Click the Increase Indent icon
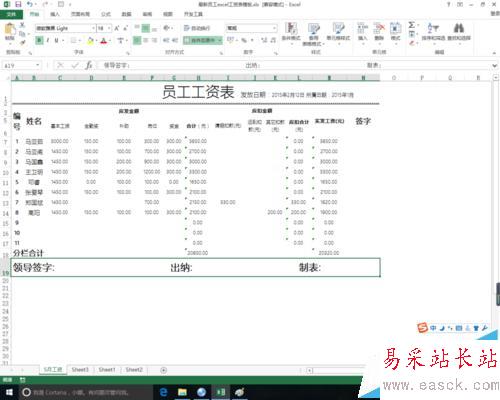Image resolution: width=500 pixels, height=400 pixels. tap(175, 40)
